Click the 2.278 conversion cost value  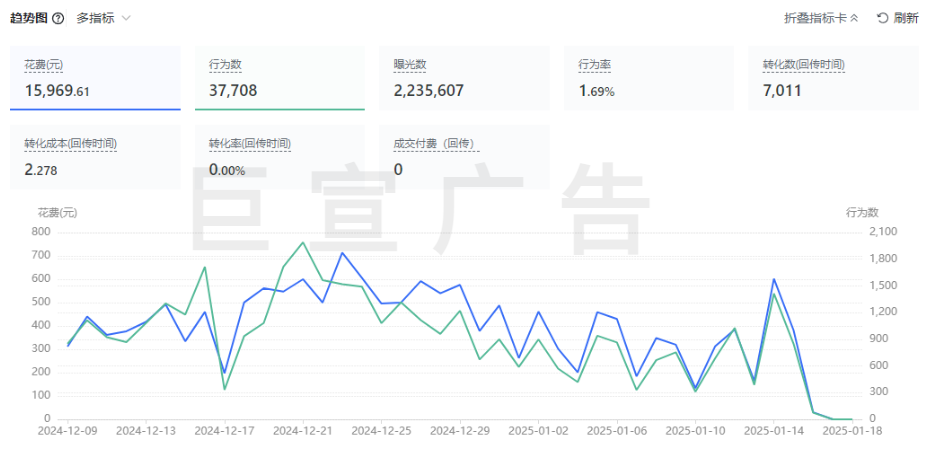pos(41,170)
